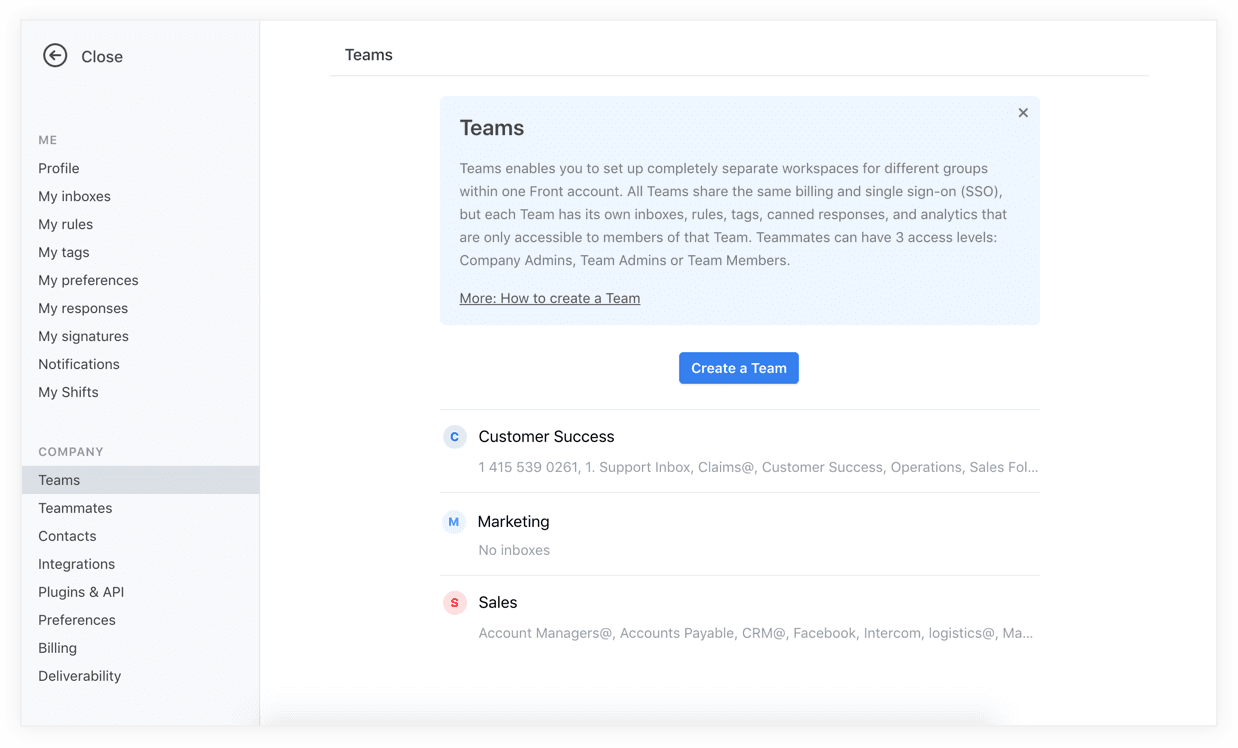Viewport: 1238px width, 748px height.
Task: Dismiss the Teams info banner
Action: [1023, 113]
